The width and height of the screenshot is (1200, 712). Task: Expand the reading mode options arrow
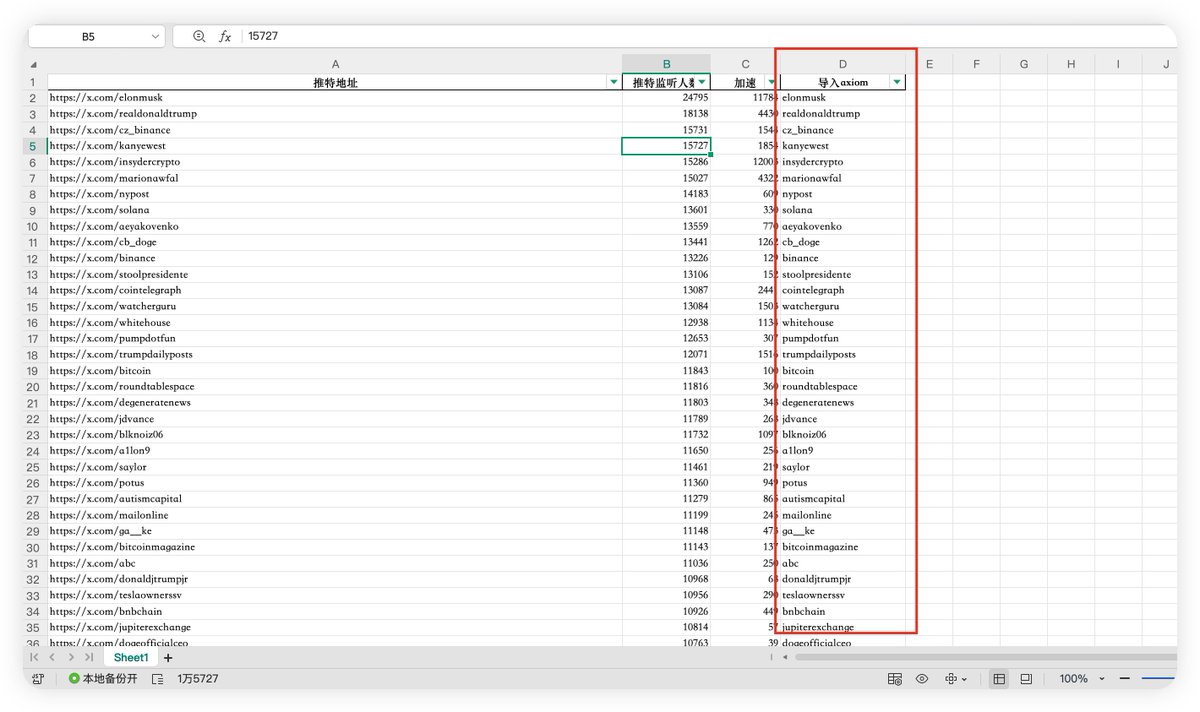[x=965, y=680]
